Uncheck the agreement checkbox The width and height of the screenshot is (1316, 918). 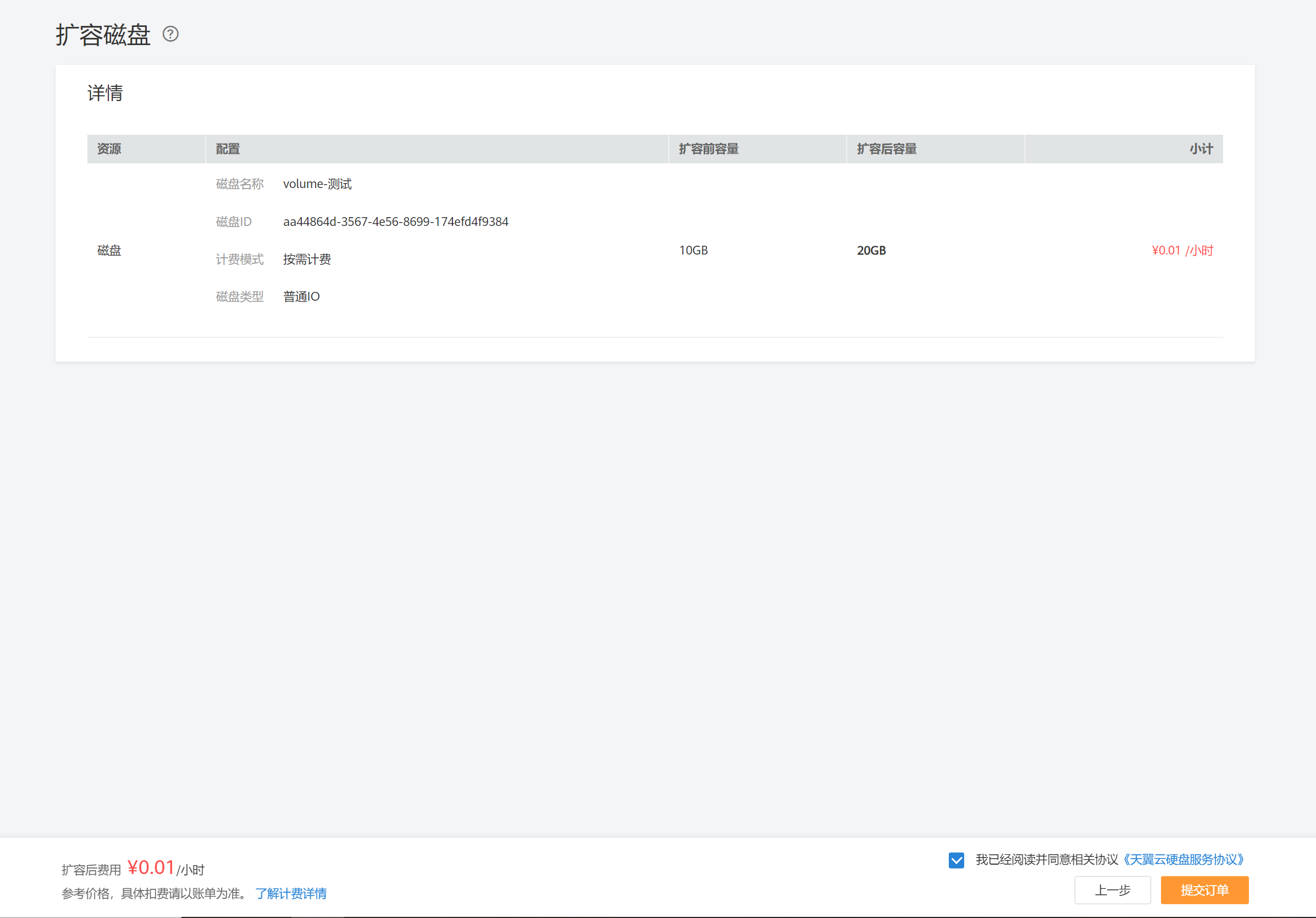coord(956,860)
